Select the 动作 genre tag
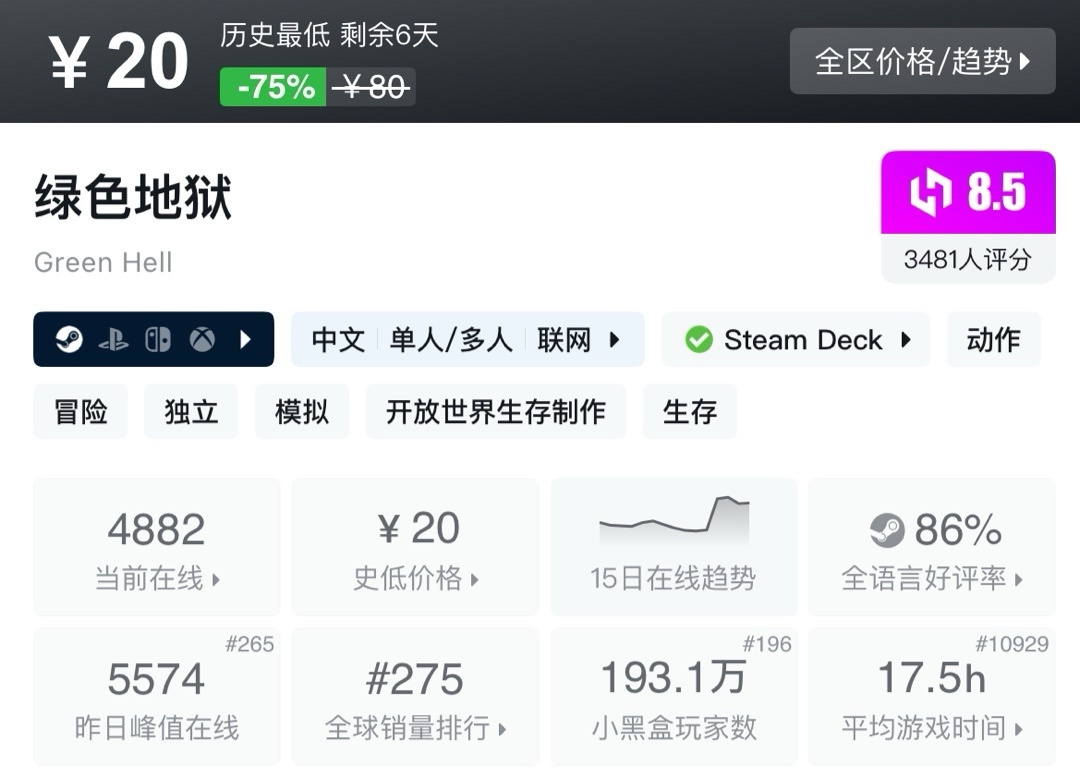The image size is (1080, 778). [993, 340]
